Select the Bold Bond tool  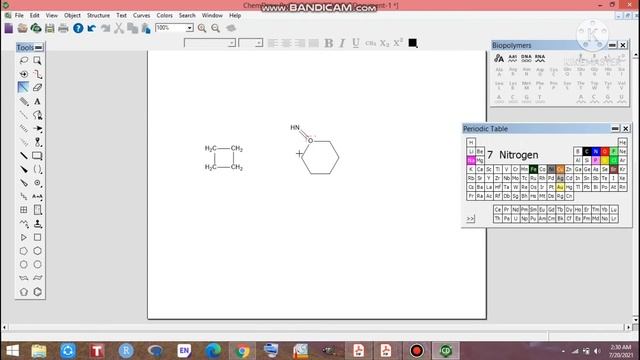[x=24, y=156]
